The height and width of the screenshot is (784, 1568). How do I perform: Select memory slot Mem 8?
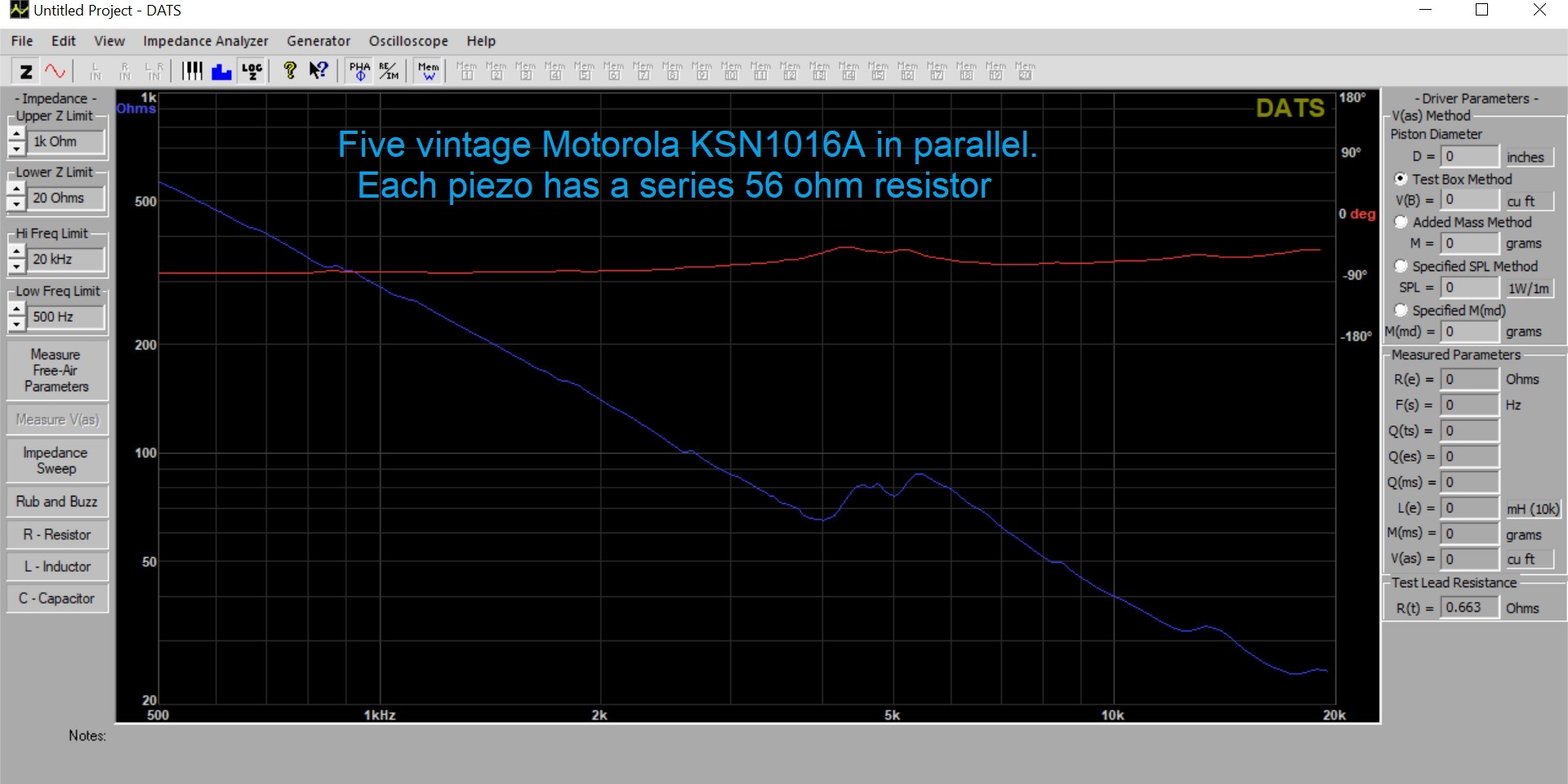click(672, 71)
